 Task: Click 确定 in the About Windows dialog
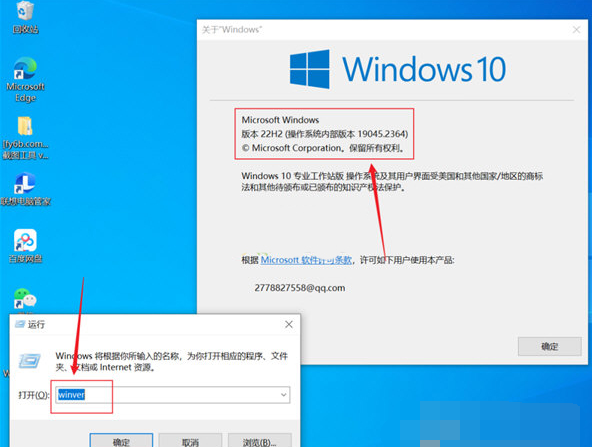[x=549, y=346]
